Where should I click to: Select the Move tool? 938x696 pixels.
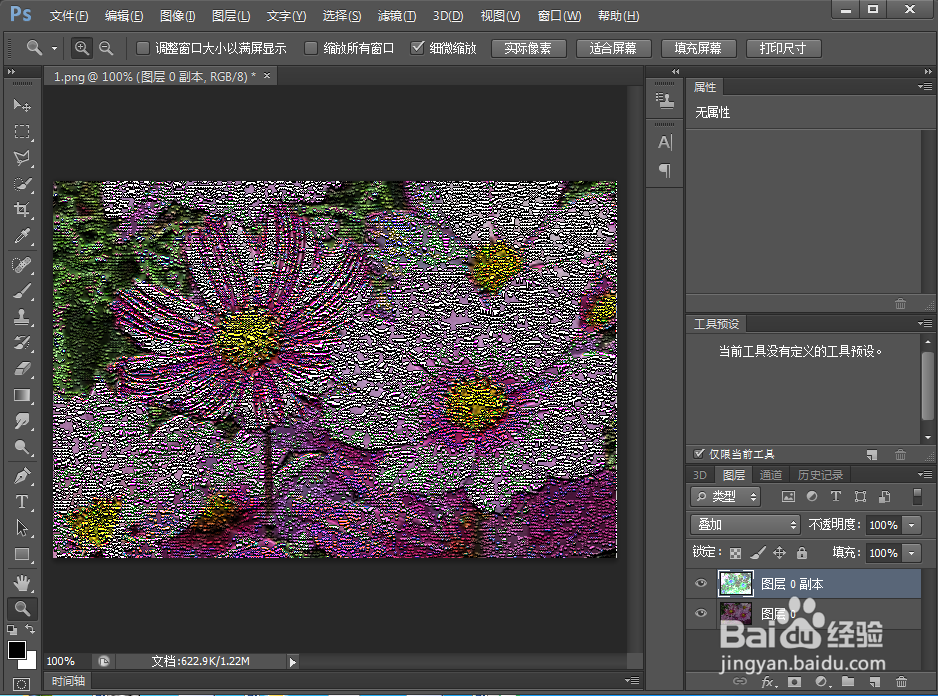tap(22, 105)
